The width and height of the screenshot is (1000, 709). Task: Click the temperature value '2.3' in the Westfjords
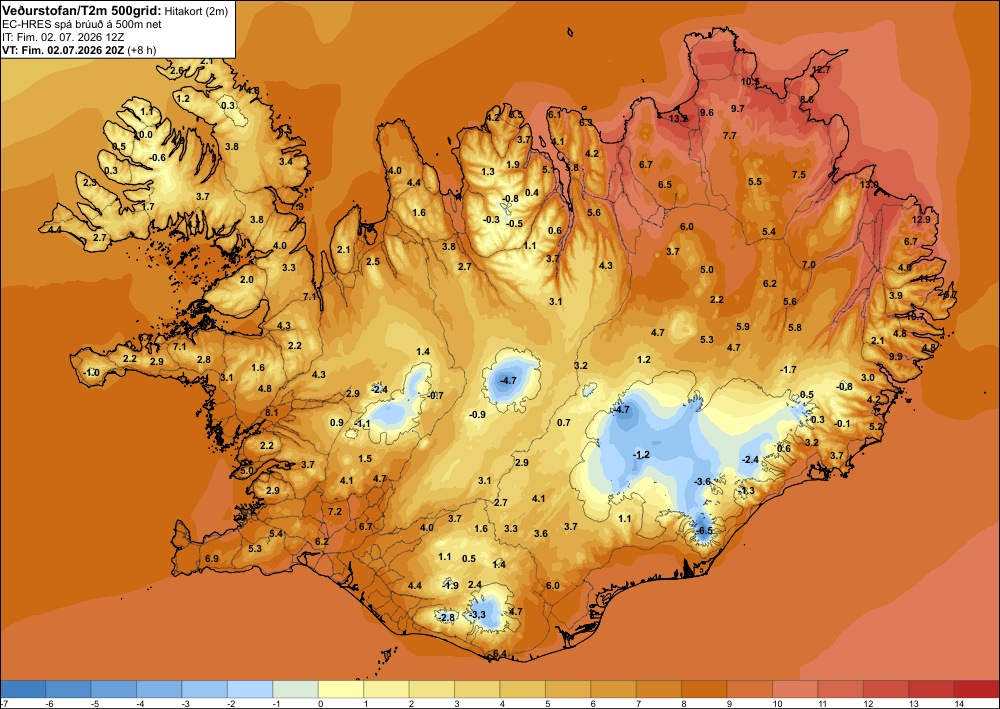pos(90,182)
